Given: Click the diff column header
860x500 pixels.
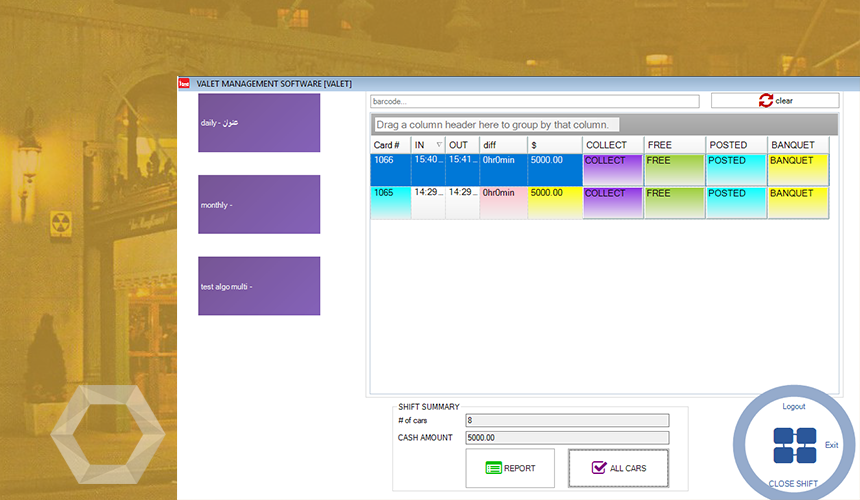Looking at the screenshot, I should pos(503,145).
